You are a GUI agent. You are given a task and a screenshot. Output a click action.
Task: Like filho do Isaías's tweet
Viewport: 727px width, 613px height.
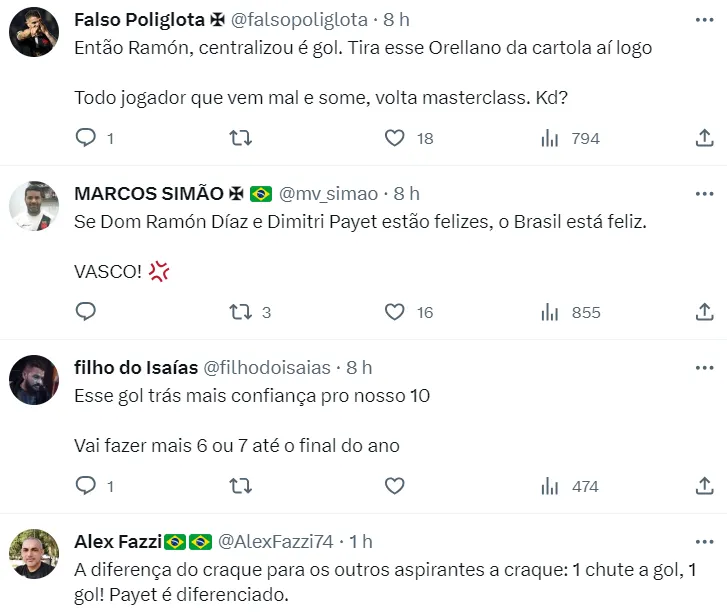click(x=395, y=486)
